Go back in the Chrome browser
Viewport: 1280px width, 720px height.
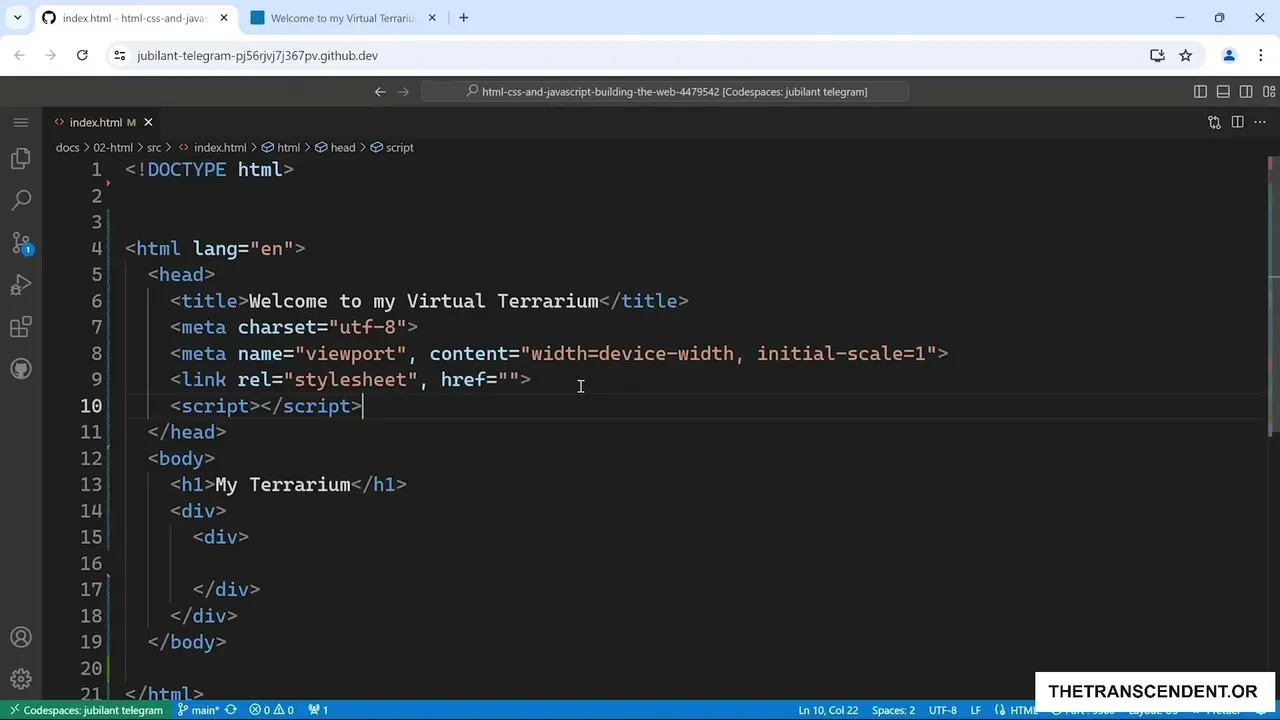(19, 55)
